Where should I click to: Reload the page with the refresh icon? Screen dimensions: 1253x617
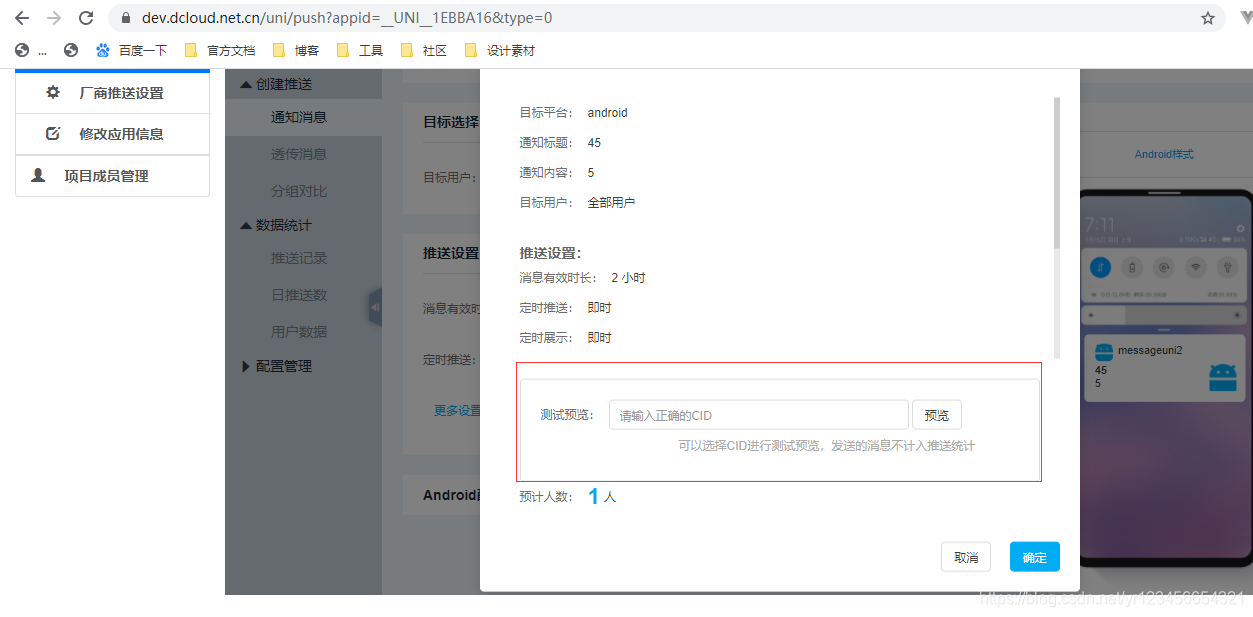pos(86,18)
